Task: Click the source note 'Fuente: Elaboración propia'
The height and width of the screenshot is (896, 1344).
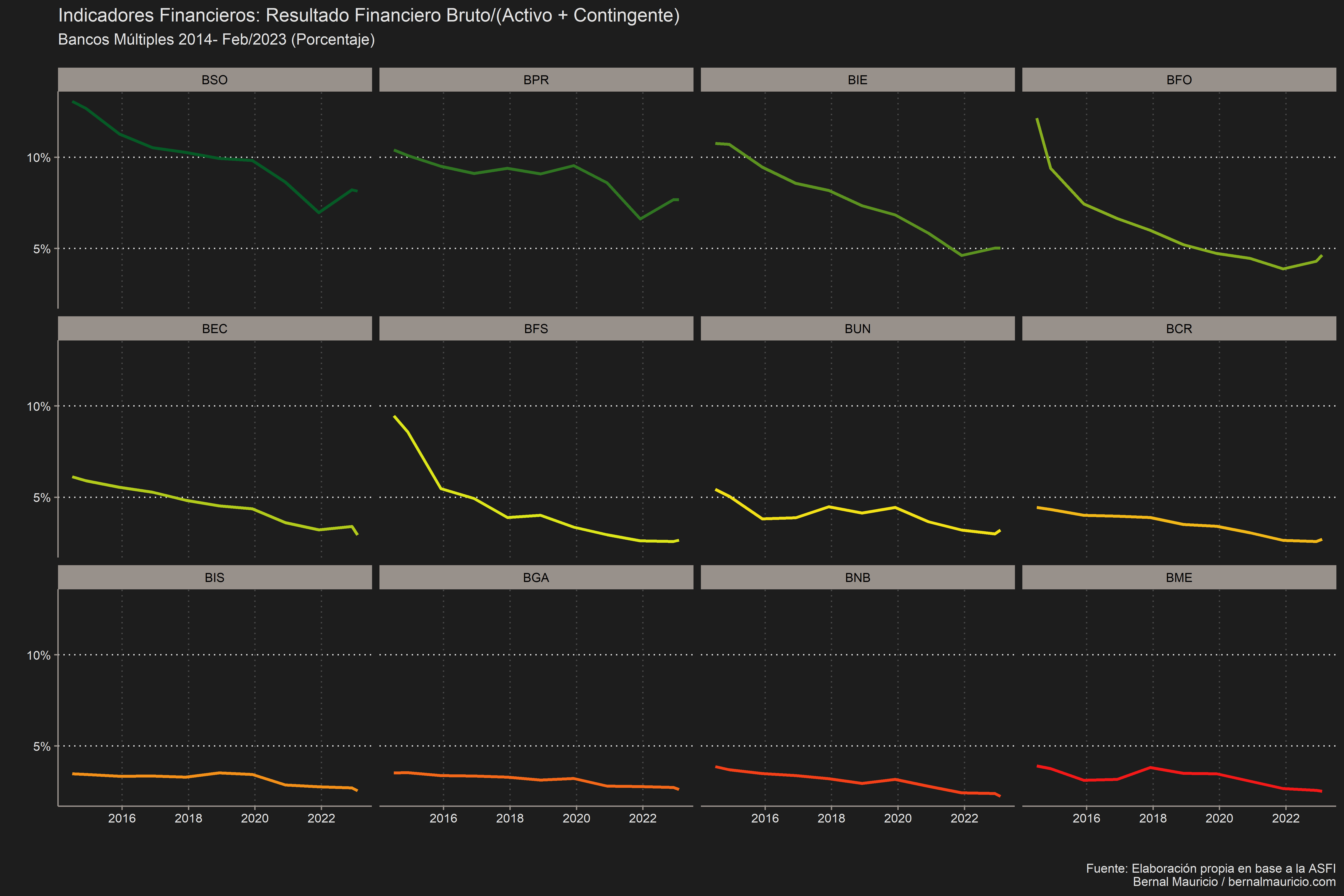Action: [1211, 869]
